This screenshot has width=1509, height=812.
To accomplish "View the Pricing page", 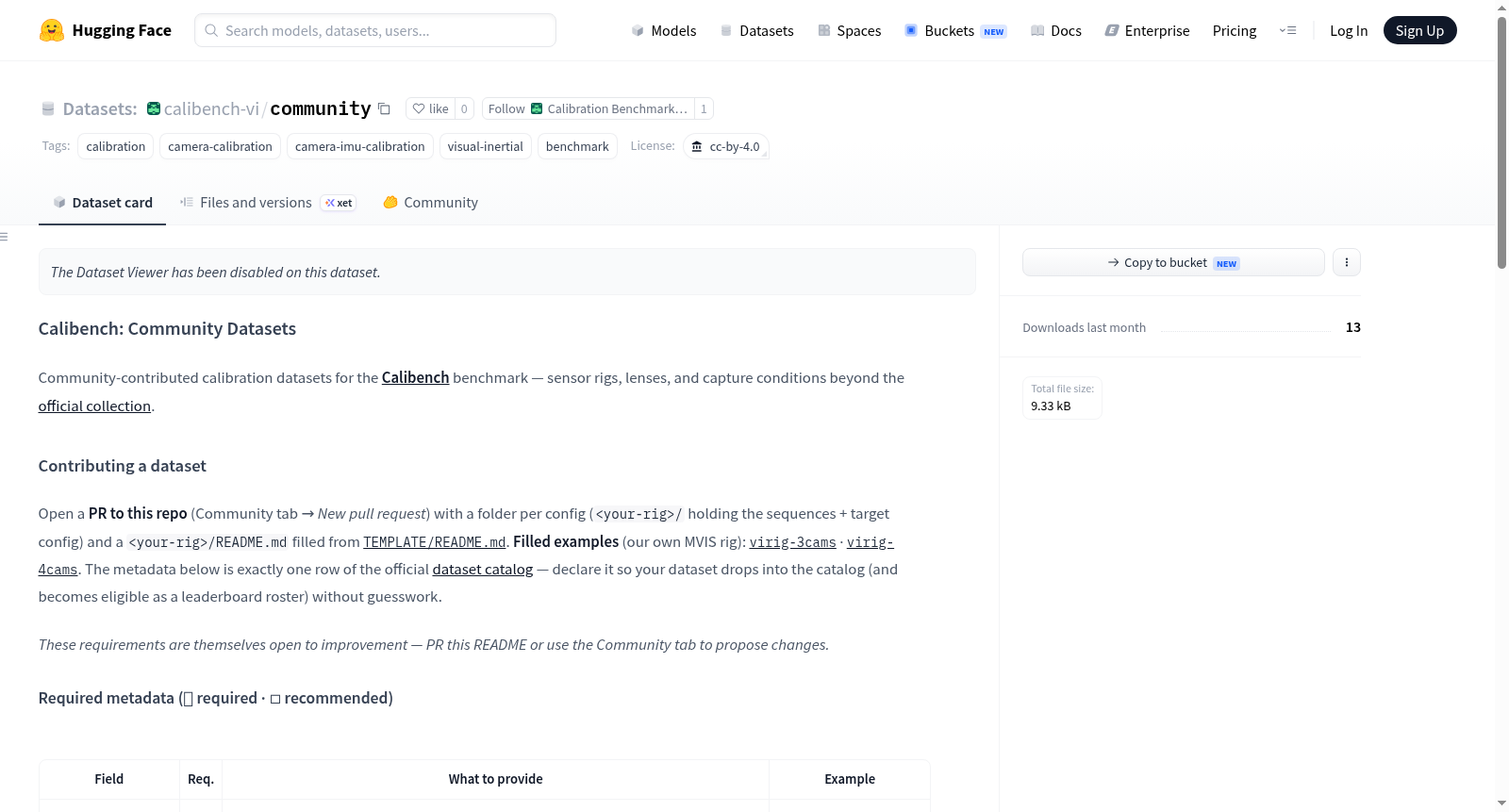I will 1235,30.
